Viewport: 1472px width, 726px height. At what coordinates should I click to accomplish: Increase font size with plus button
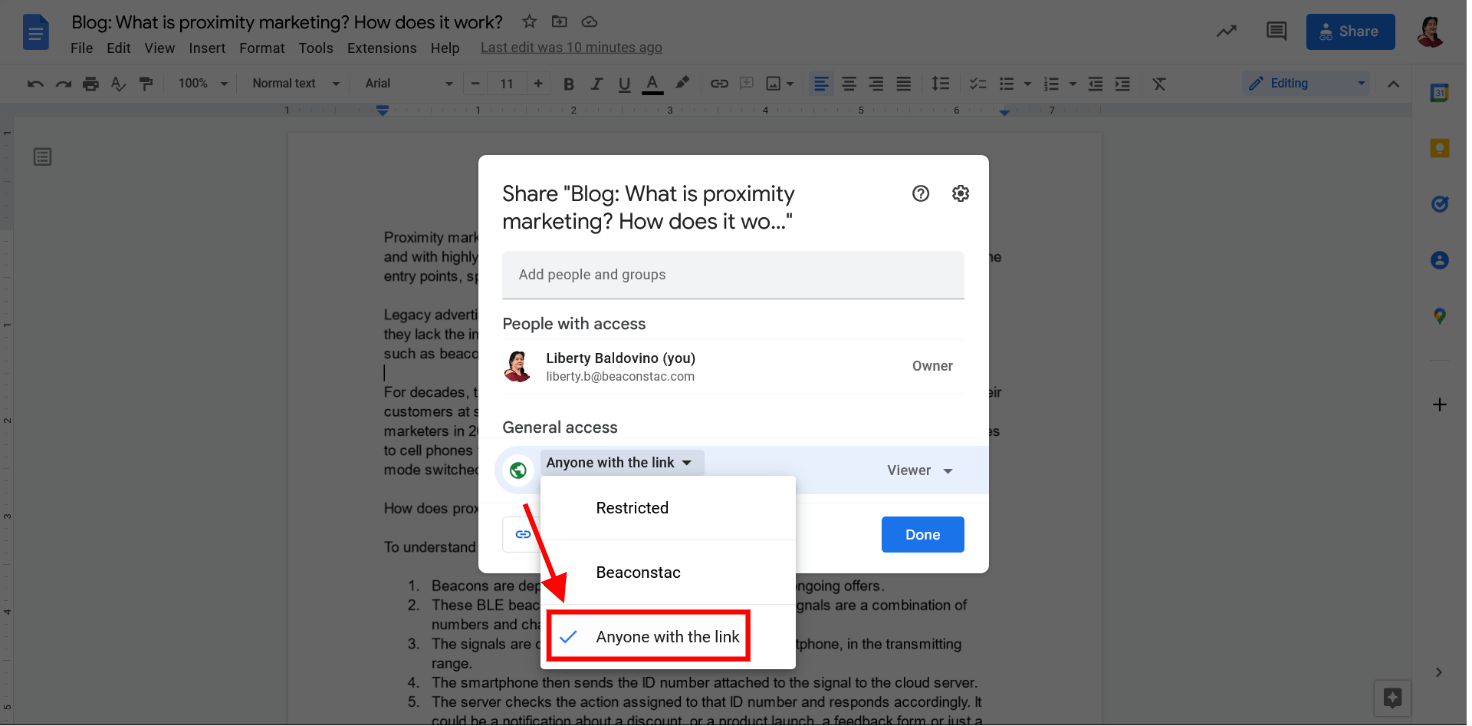tap(538, 84)
